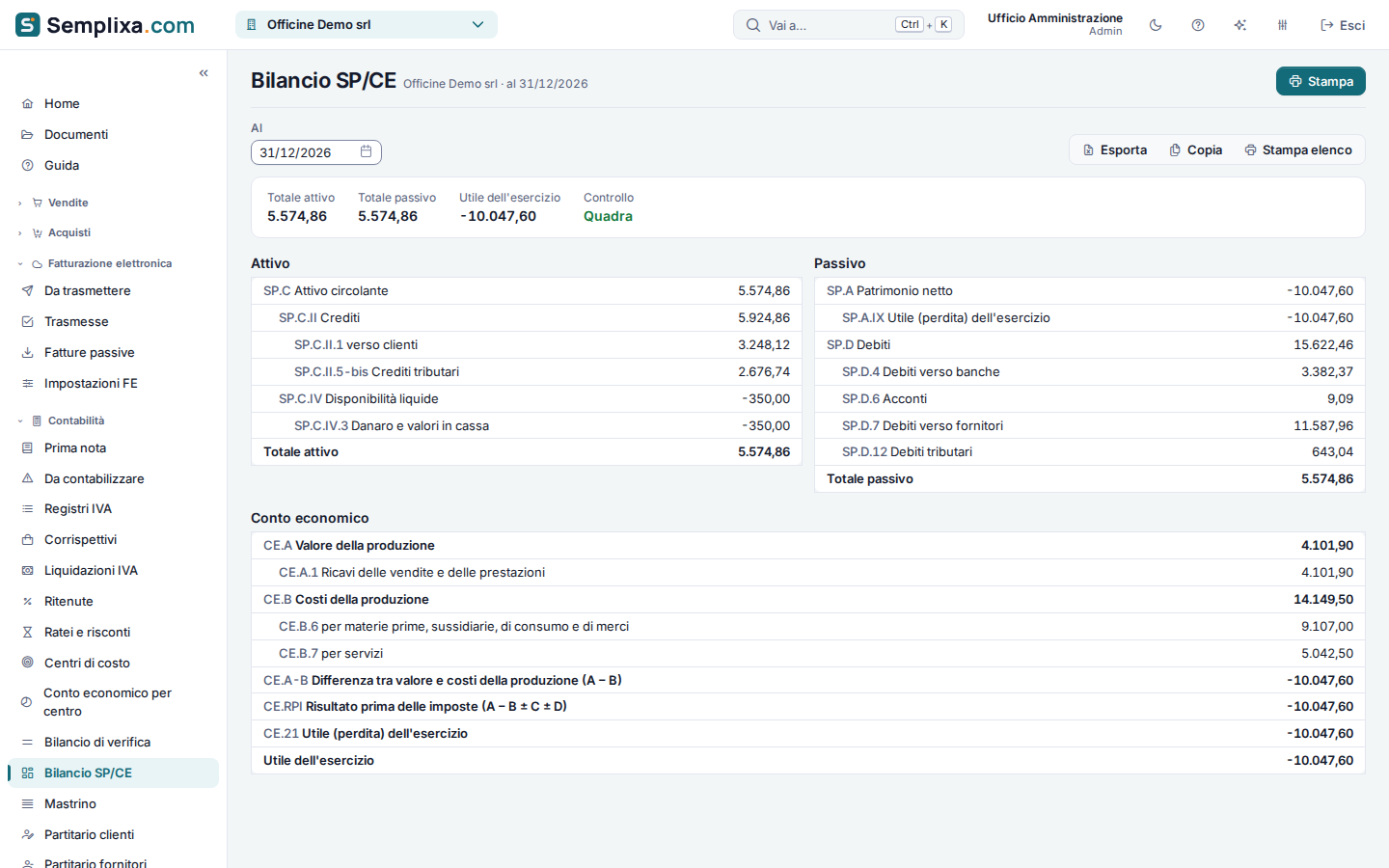Click the Vai a... search field

pyautogui.click(x=849, y=25)
